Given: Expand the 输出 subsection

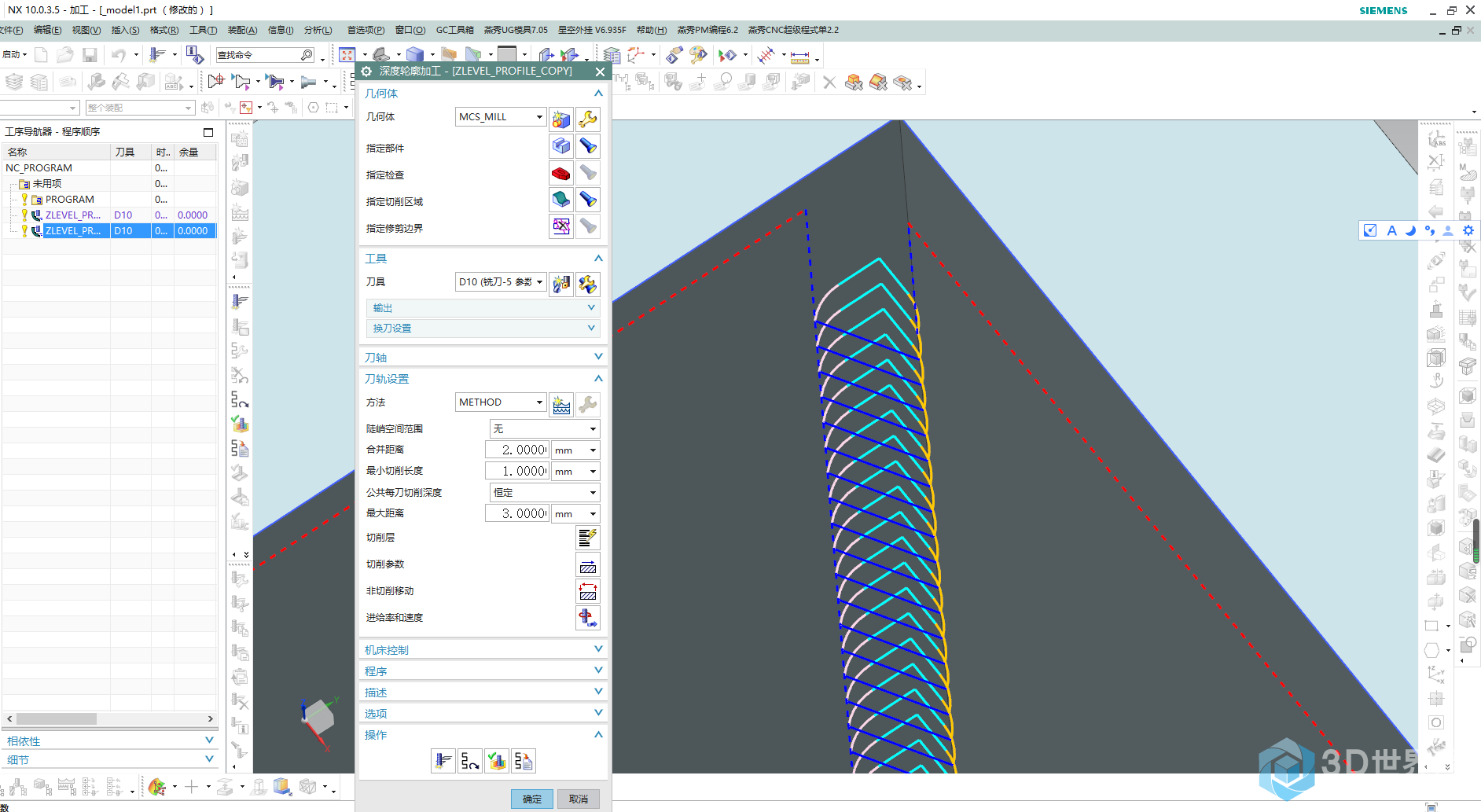Looking at the screenshot, I should (x=483, y=308).
